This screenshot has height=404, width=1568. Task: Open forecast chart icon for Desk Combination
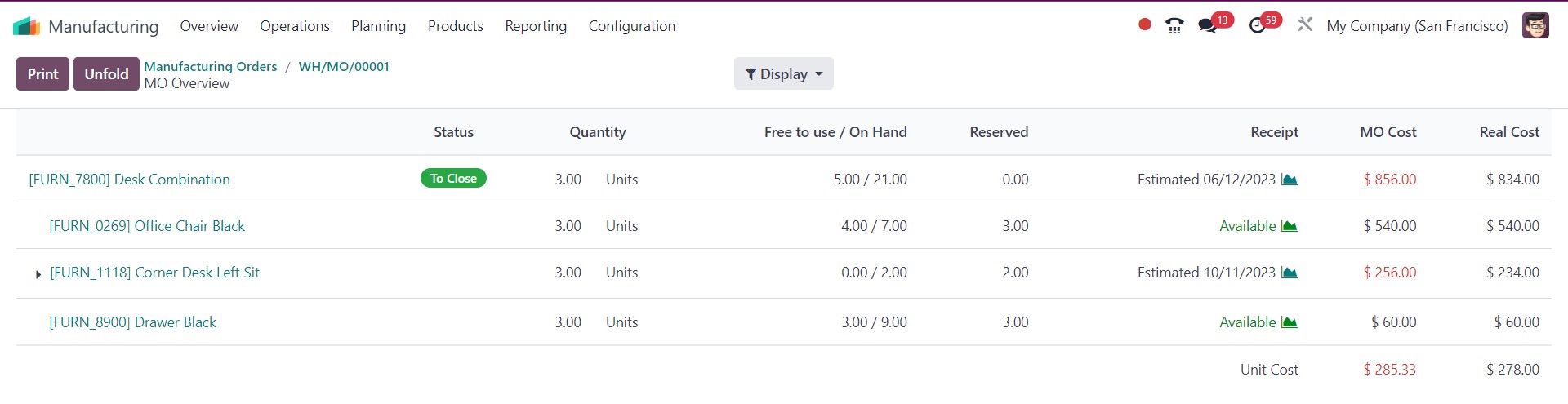[x=1290, y=180]
